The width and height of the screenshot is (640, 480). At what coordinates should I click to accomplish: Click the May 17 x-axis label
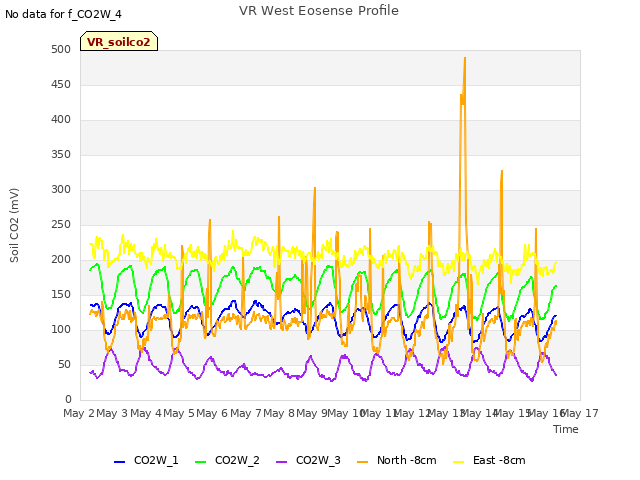(580, 413)
